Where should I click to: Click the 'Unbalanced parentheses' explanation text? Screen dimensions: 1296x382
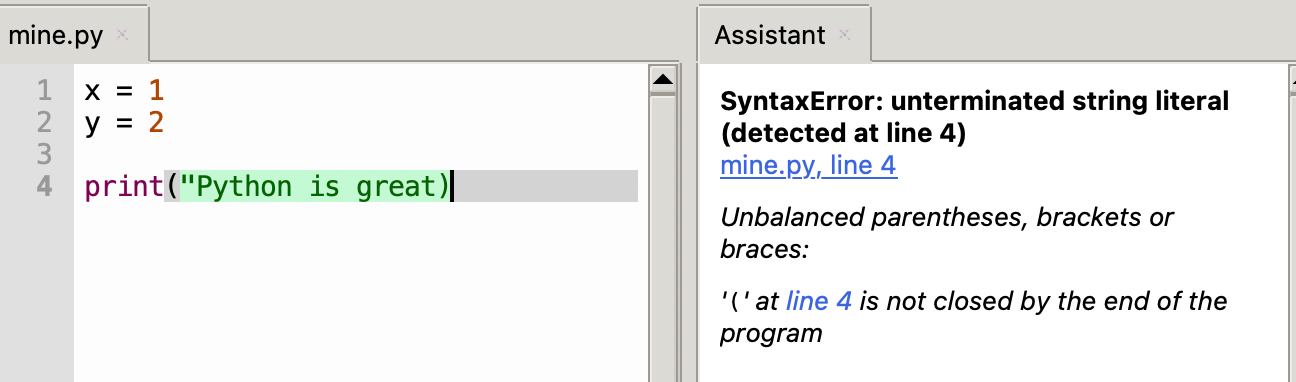point(947,232)
